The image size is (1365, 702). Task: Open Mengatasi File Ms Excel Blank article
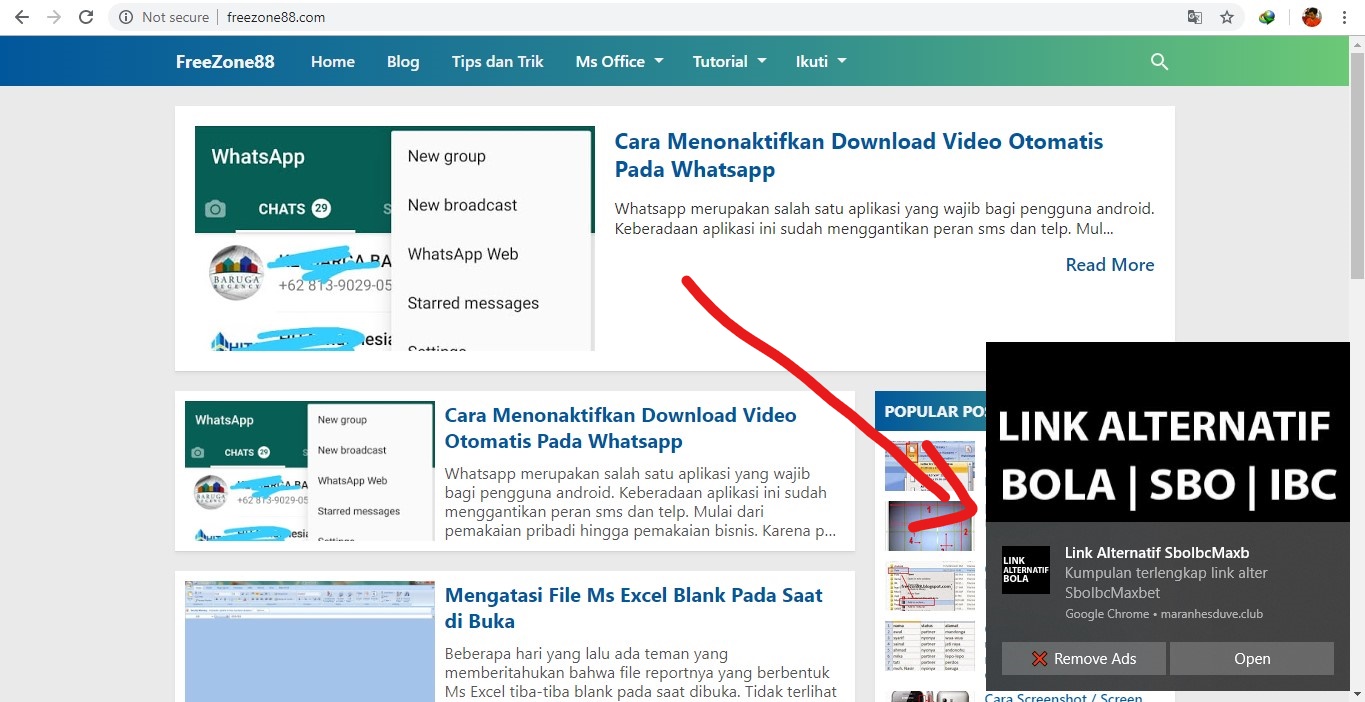634,608
